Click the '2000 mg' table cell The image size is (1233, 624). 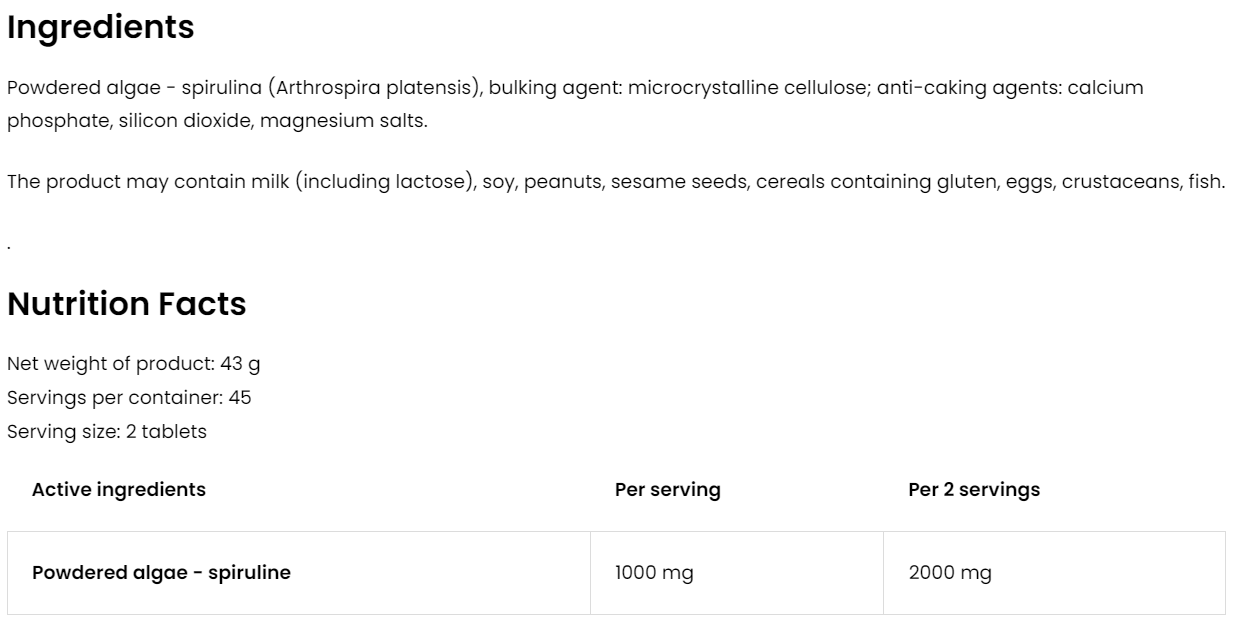[x=950, y=573]
